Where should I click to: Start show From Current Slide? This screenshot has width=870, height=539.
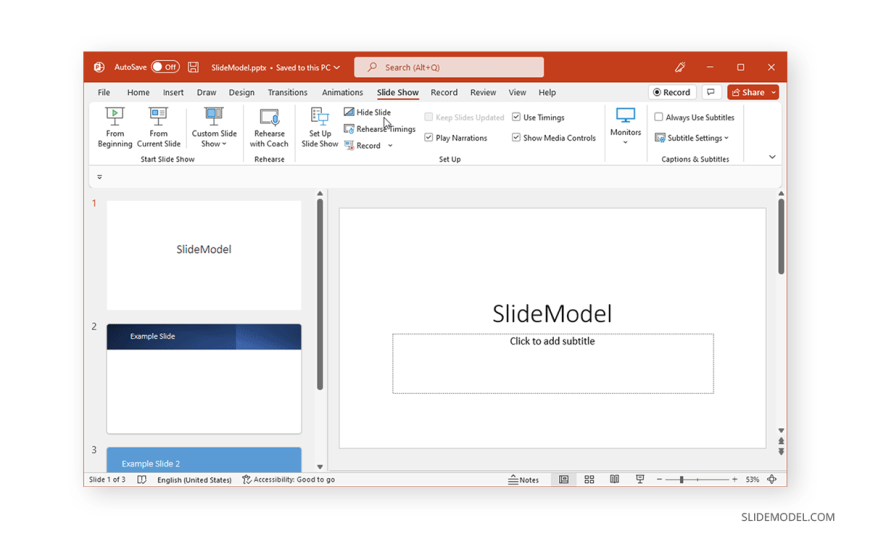click(158, 128)
